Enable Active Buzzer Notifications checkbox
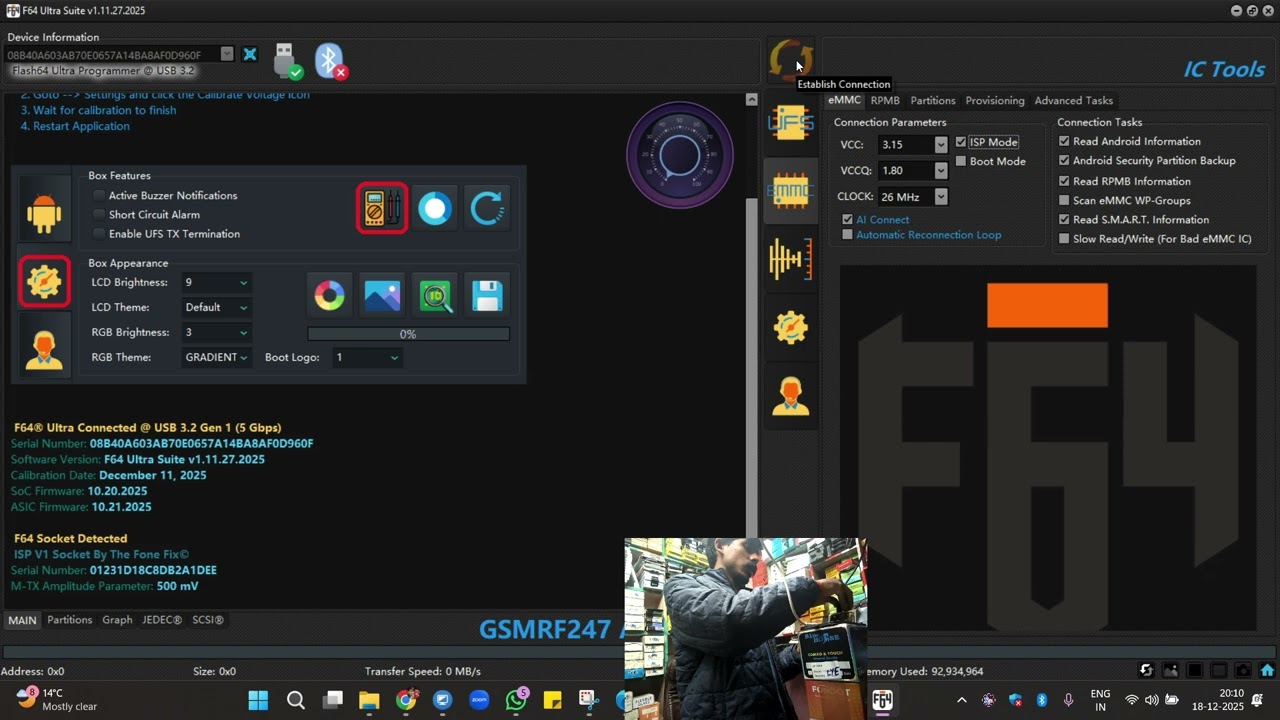Screen dimensions: 1280x720 point(99,196)
